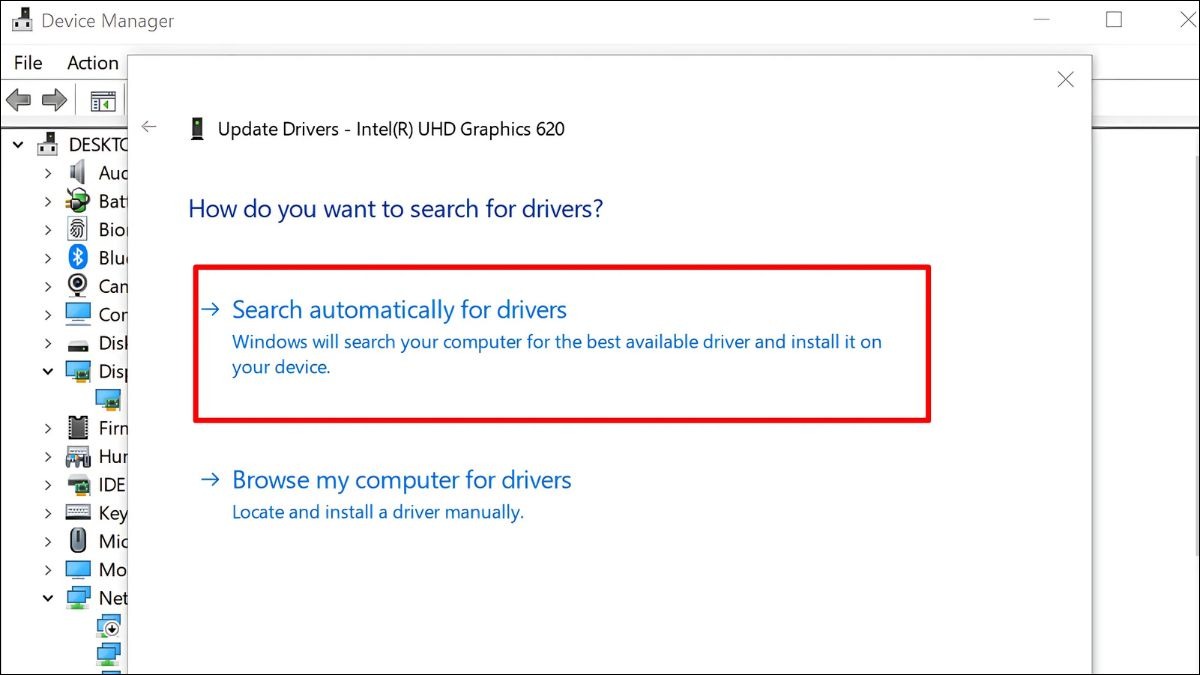Select the Cameras webcam category icon

pos(77,286)
